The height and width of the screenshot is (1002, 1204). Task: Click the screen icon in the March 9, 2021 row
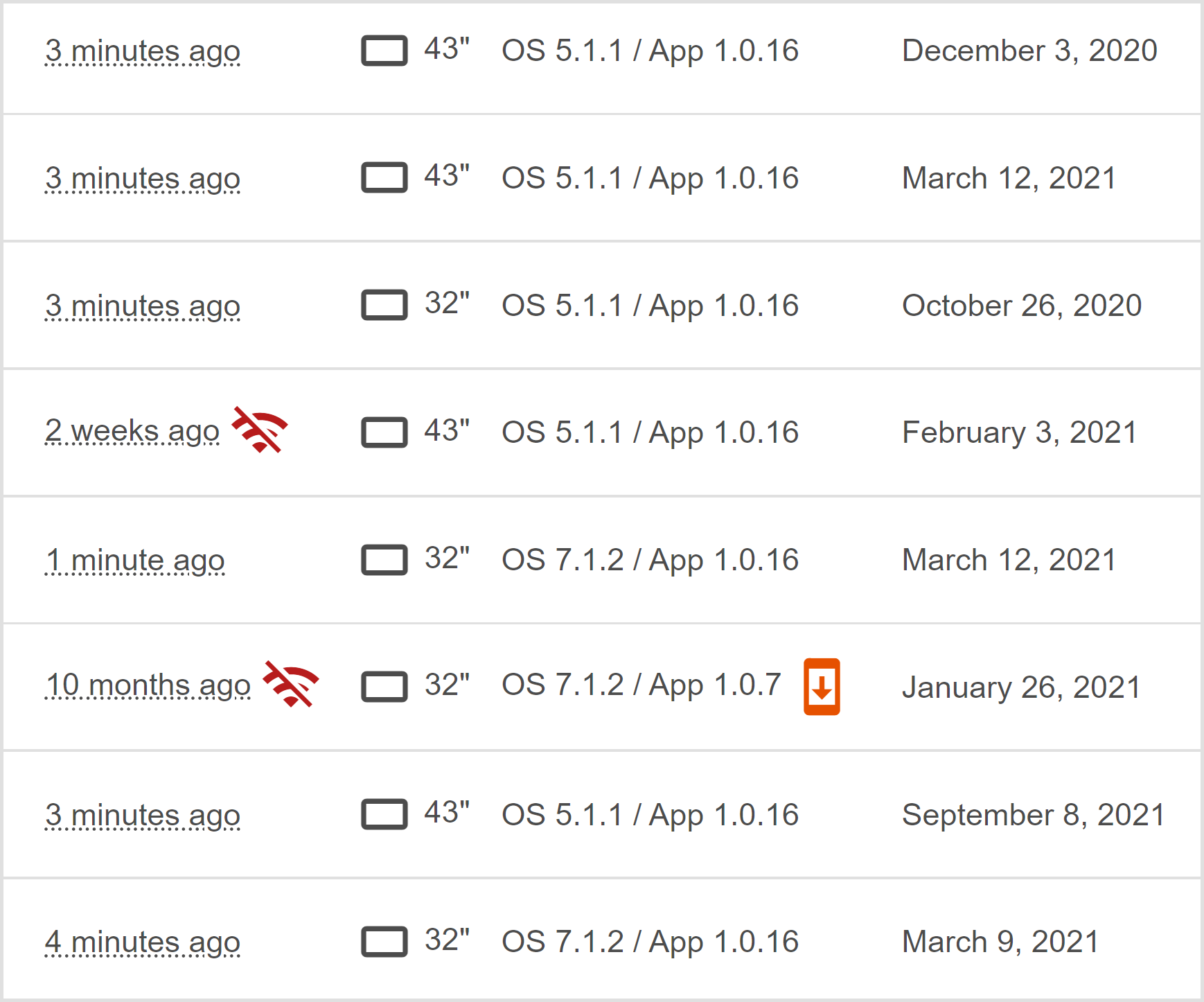coord(384,942)
